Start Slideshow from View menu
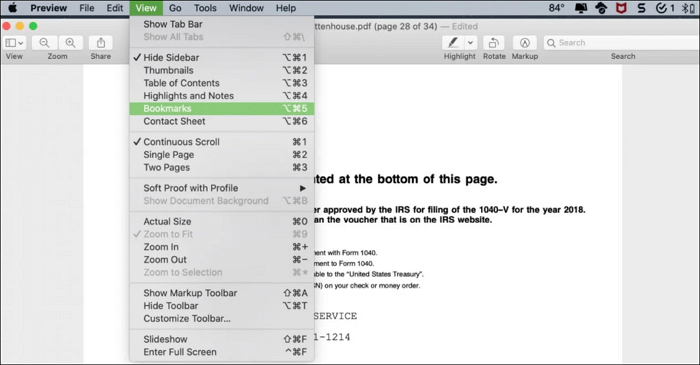 [222, 339]
